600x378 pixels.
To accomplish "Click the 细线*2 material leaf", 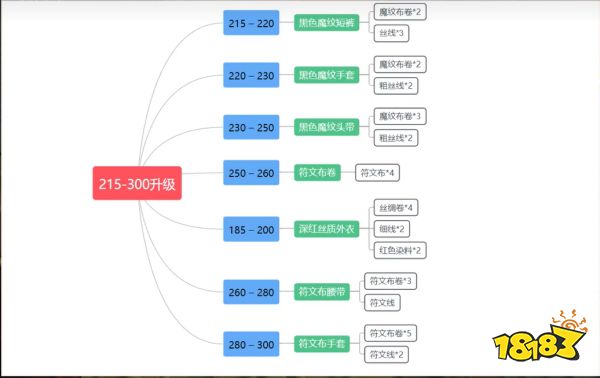I will pos(391,229).
